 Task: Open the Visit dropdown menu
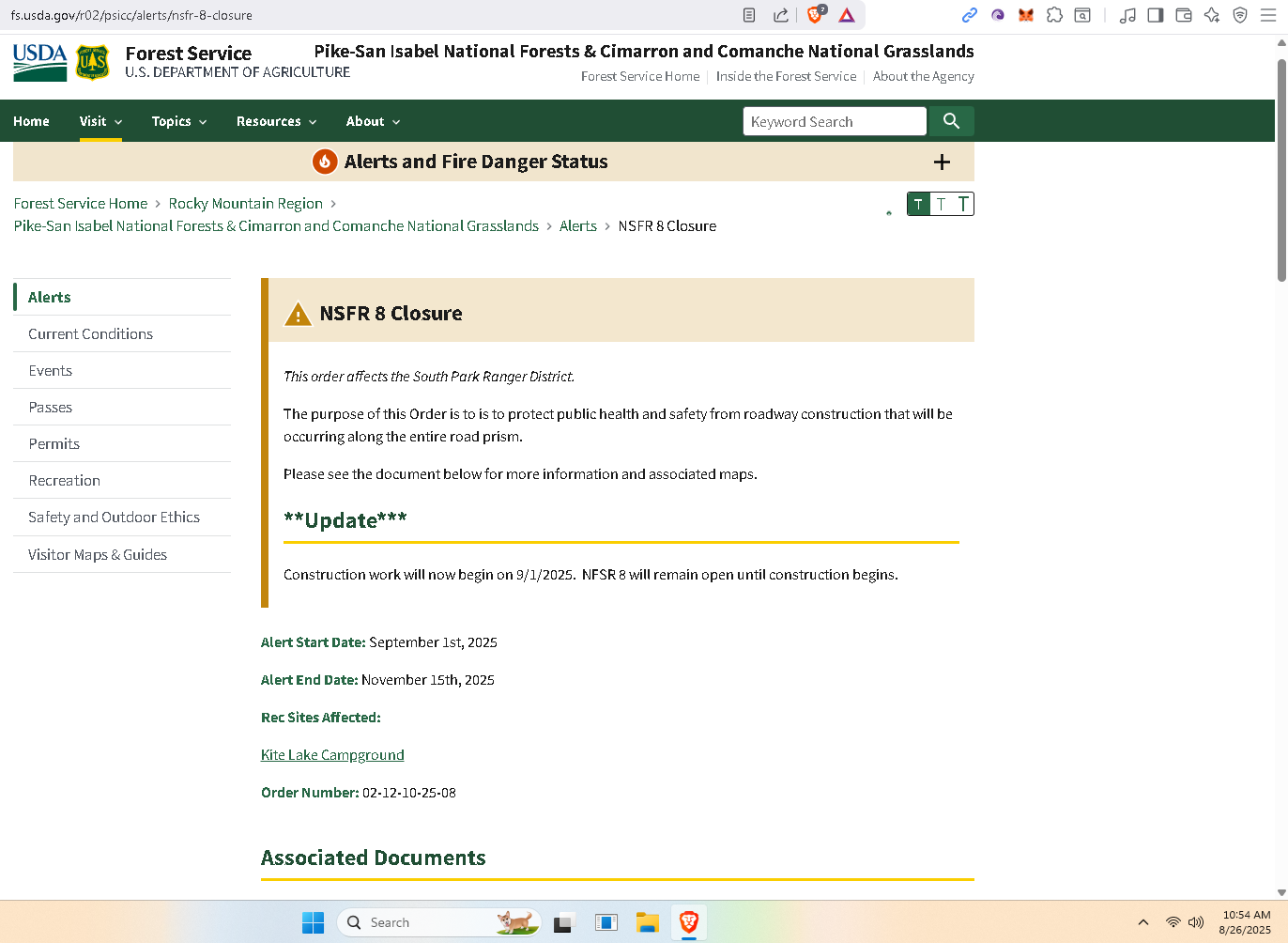click(x=100, y=121)
